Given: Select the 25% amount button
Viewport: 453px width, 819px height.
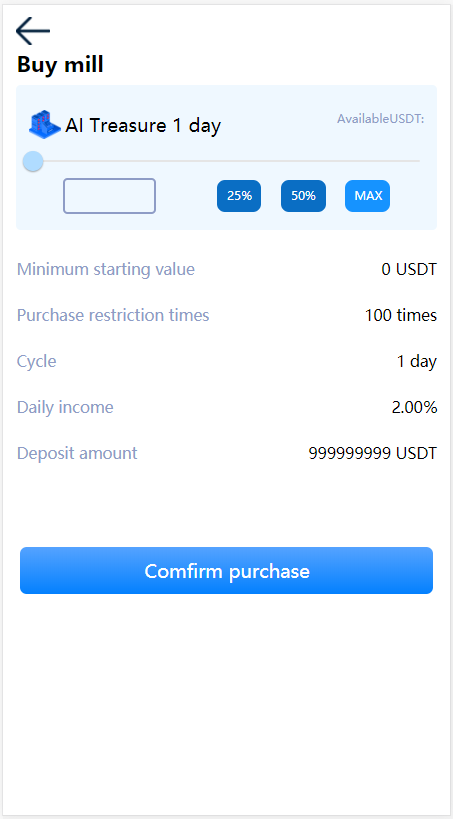Looking at the screenshot, I should (239, 196).
